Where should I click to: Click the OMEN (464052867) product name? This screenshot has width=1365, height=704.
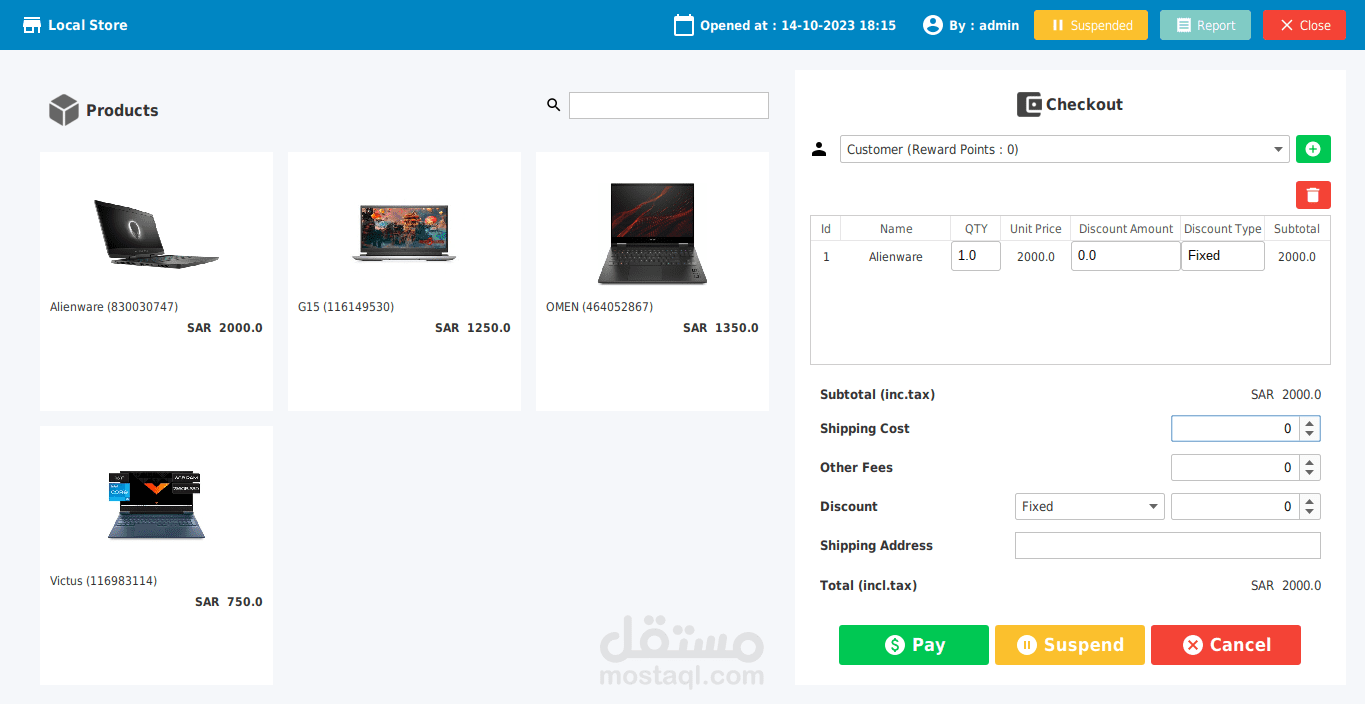599,307
